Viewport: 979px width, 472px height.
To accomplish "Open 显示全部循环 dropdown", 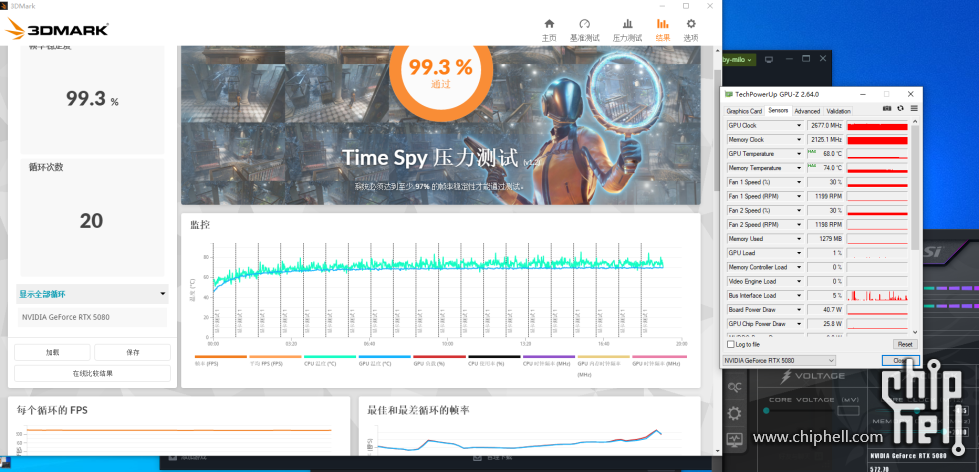I will pos(92,294).
